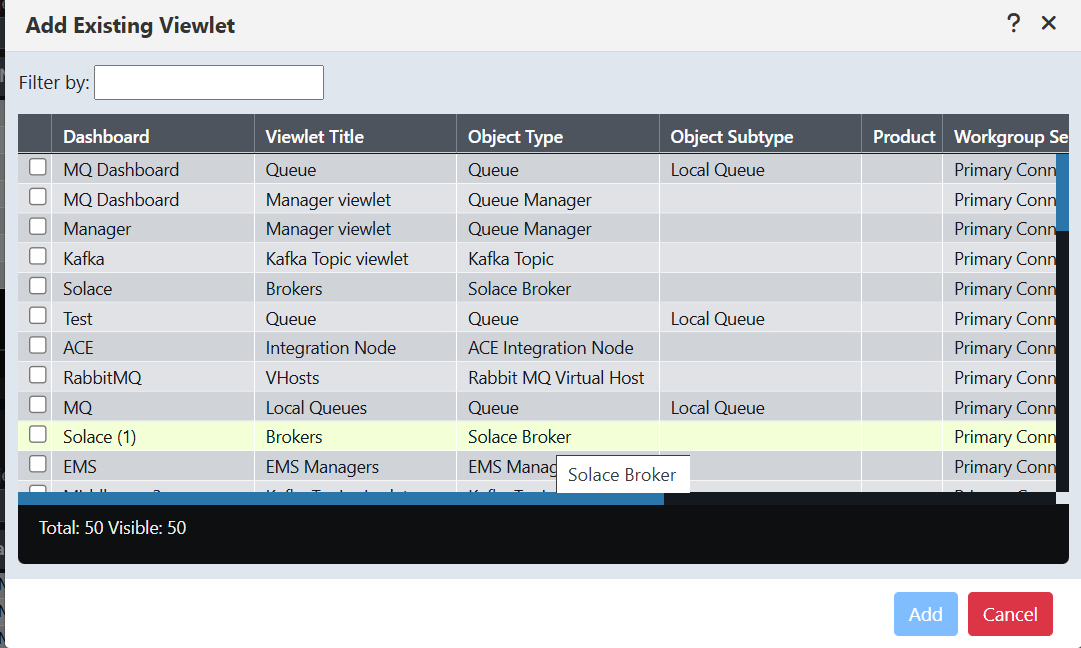Click 'Local Queues' viewlet title cell
Viewport: 1081px width, 648px height.
356,407
